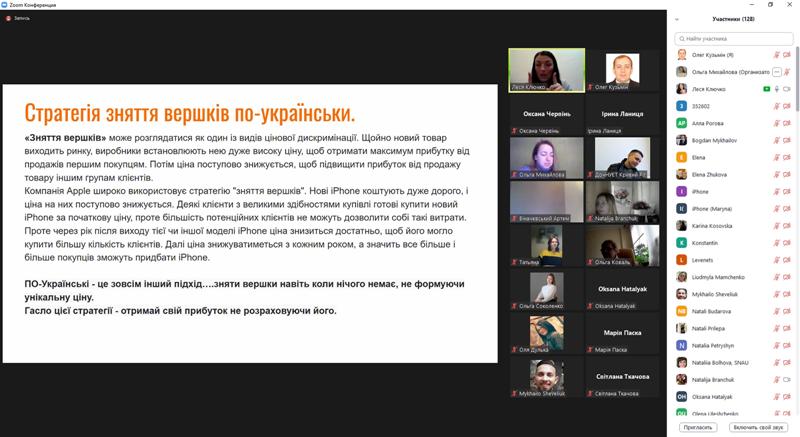This screenshot has height=437, width=800.
Task: Click the muted mic icon for Bogdan Mykhailov
Action: point(777,141)
